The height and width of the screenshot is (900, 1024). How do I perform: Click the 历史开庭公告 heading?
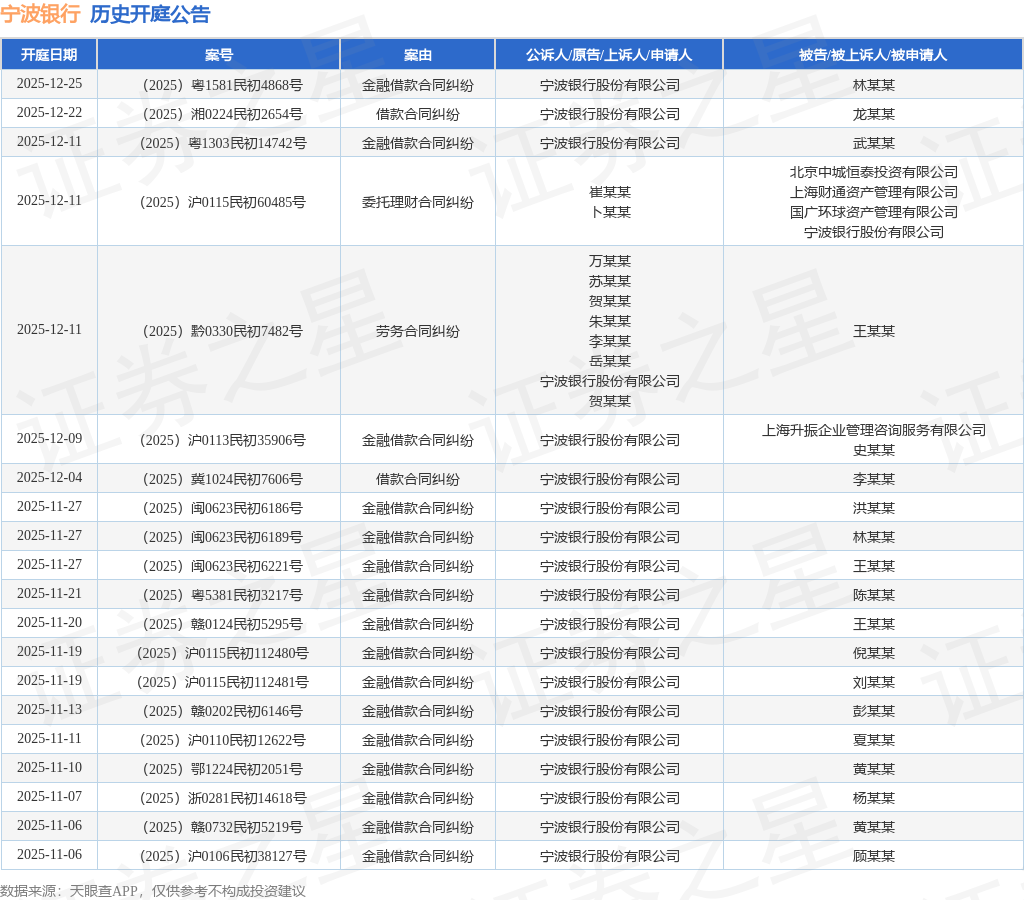click(x=150, y=14)
